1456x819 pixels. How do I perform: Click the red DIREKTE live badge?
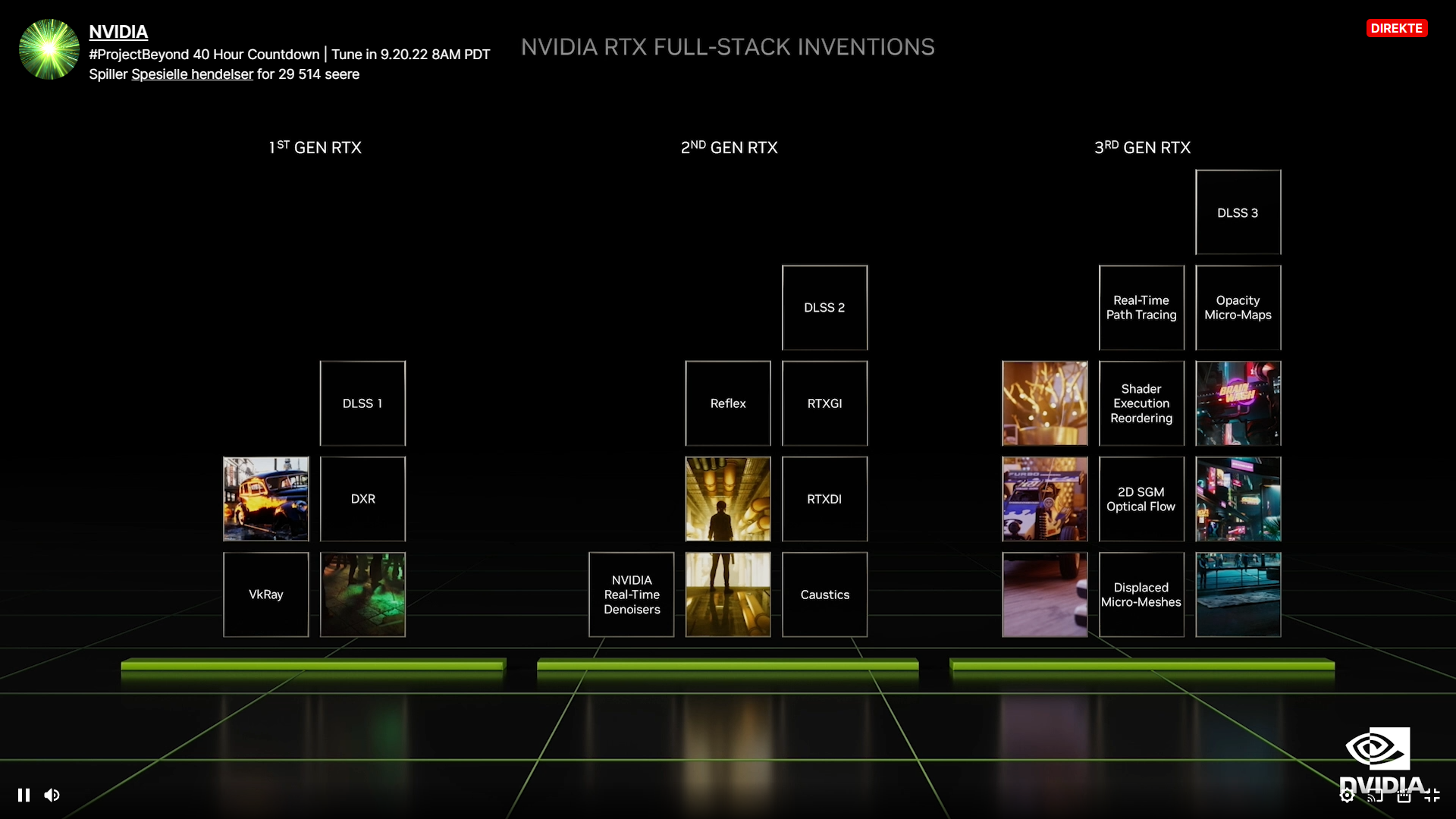pos(1397,28)
